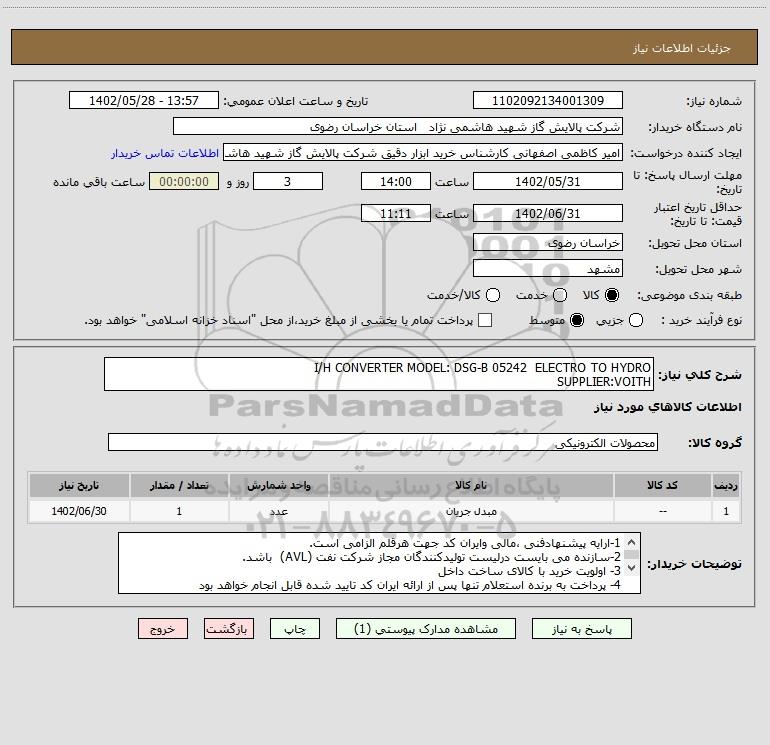Click the جزئیات اطلاعات نیاز page title
The image size is (770, 745).
682,48
